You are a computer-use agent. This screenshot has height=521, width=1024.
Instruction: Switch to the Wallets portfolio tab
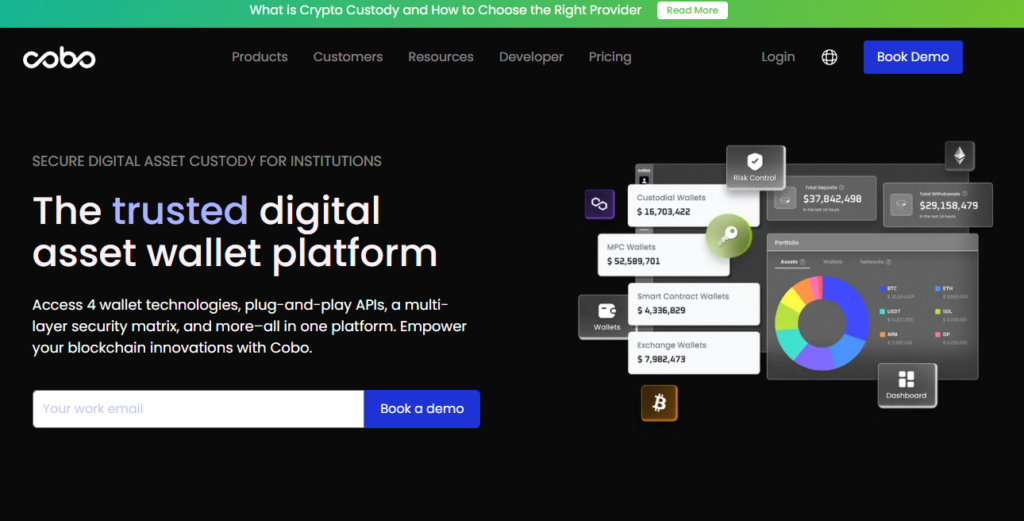point(833,262)
